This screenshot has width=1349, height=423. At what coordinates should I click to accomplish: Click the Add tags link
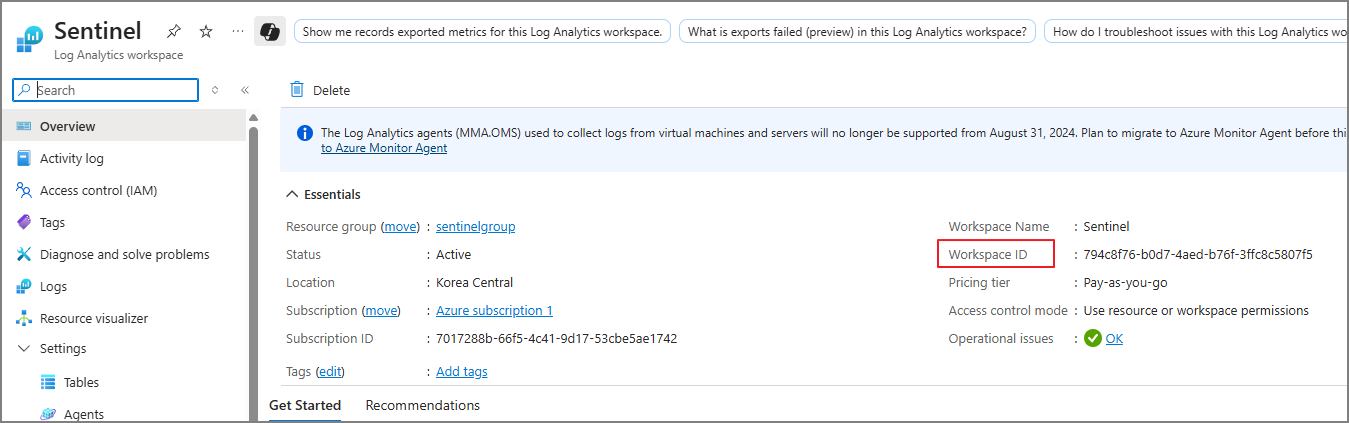(462, 371)
